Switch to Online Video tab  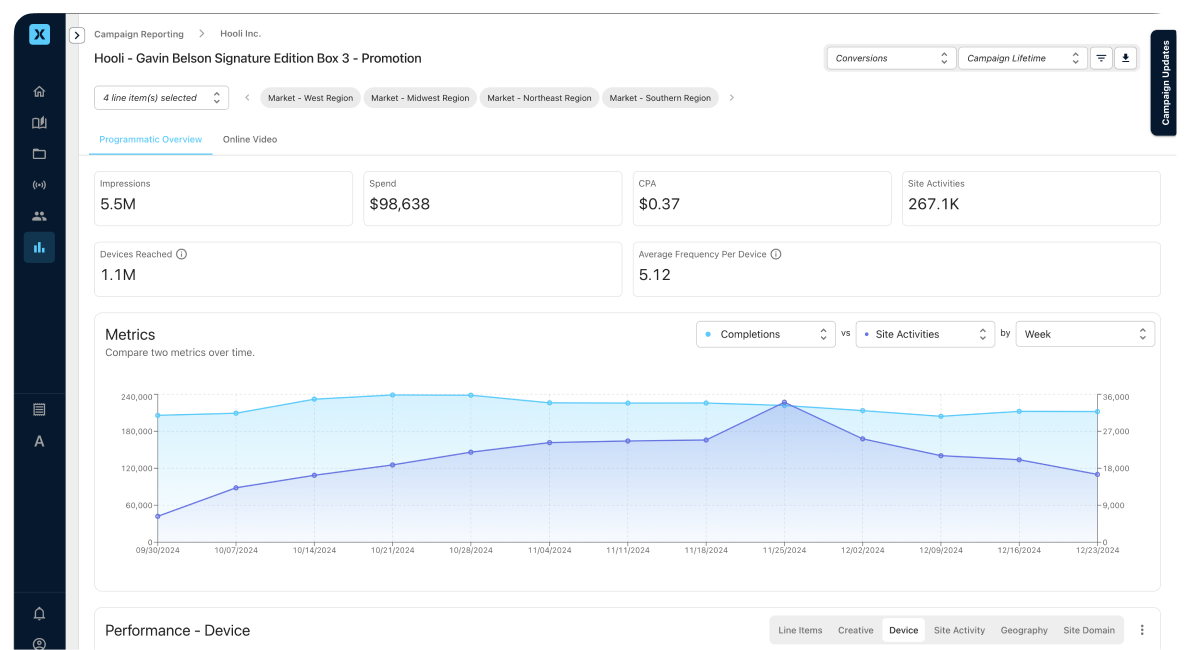[x=250, y=140]
